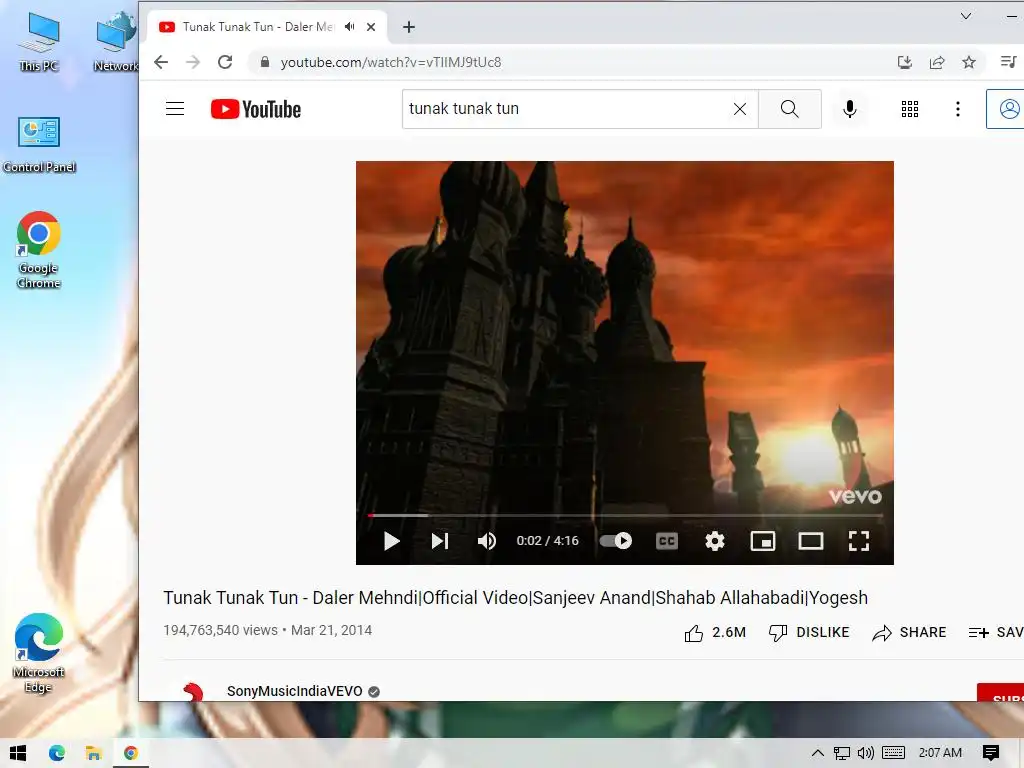Viewport: 1024px width, 768px height.
Task: Install the YouTube app icon in address bar
Action: (904, 62)
